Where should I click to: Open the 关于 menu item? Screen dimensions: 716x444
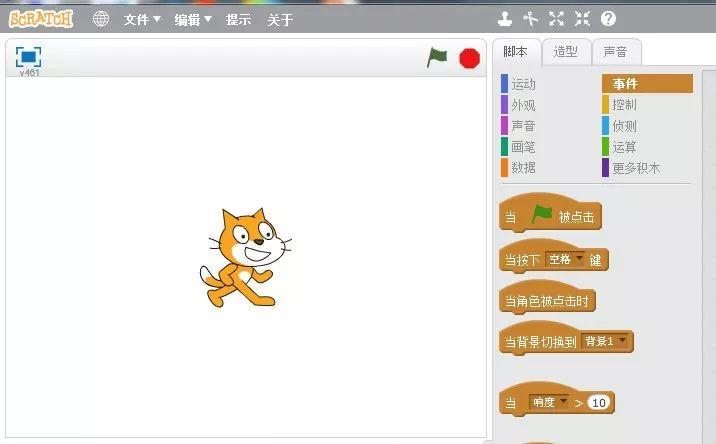click(x=280, y=20)
